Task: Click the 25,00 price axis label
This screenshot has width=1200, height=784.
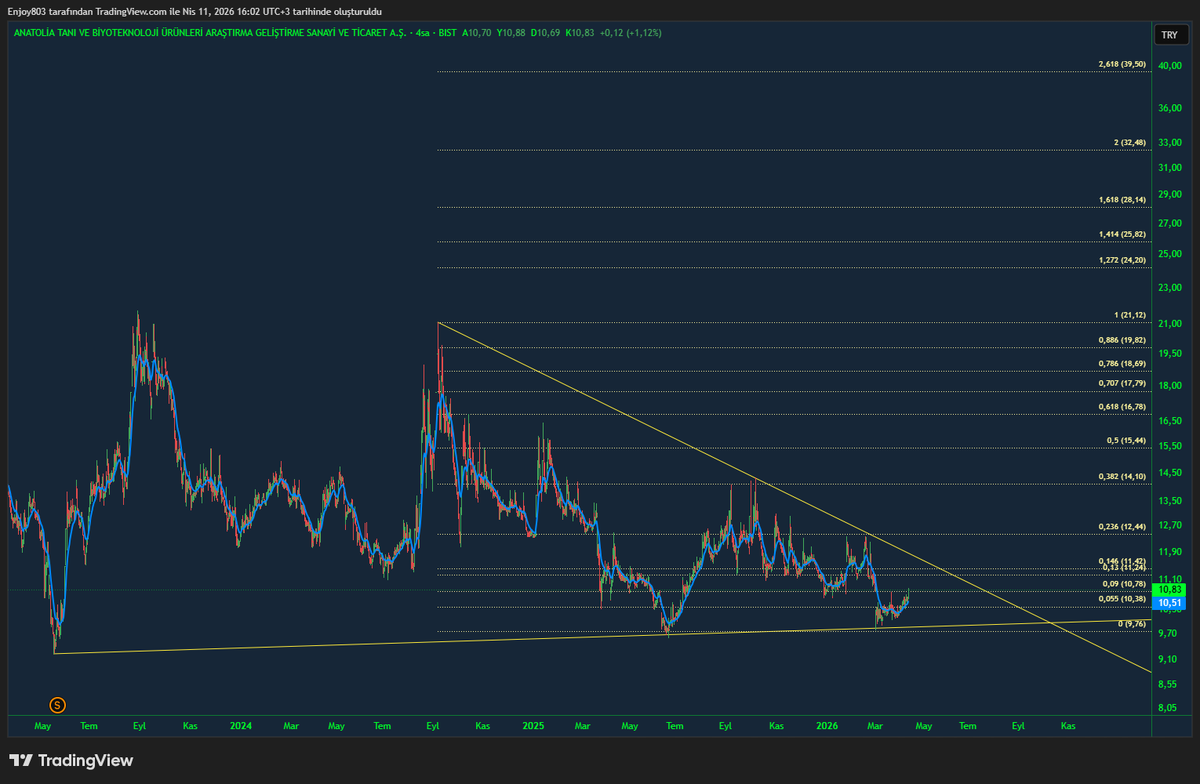Action: (1169, 255)
